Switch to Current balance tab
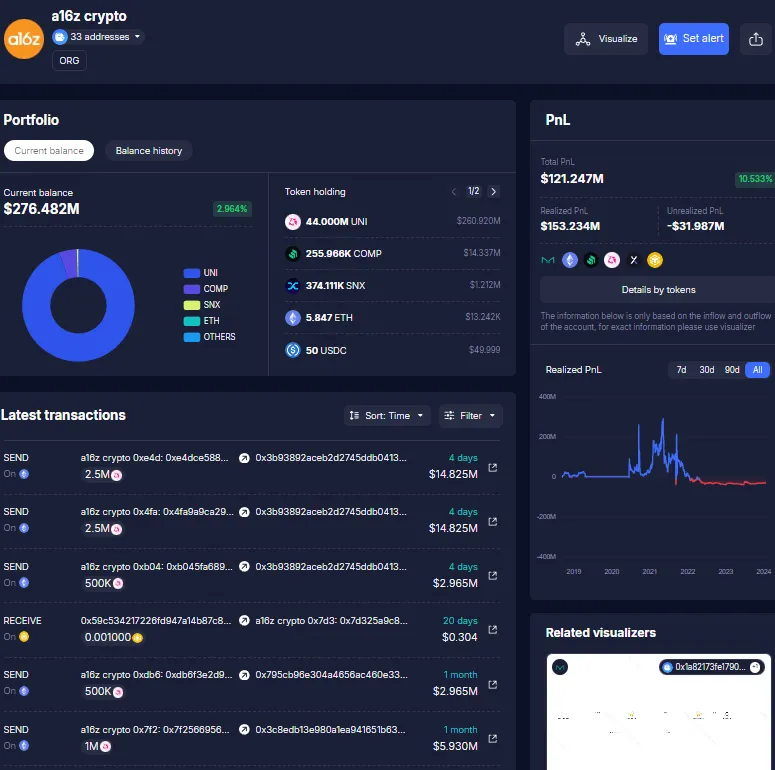Viewport: 775px width, 770px height. (49, 151)
